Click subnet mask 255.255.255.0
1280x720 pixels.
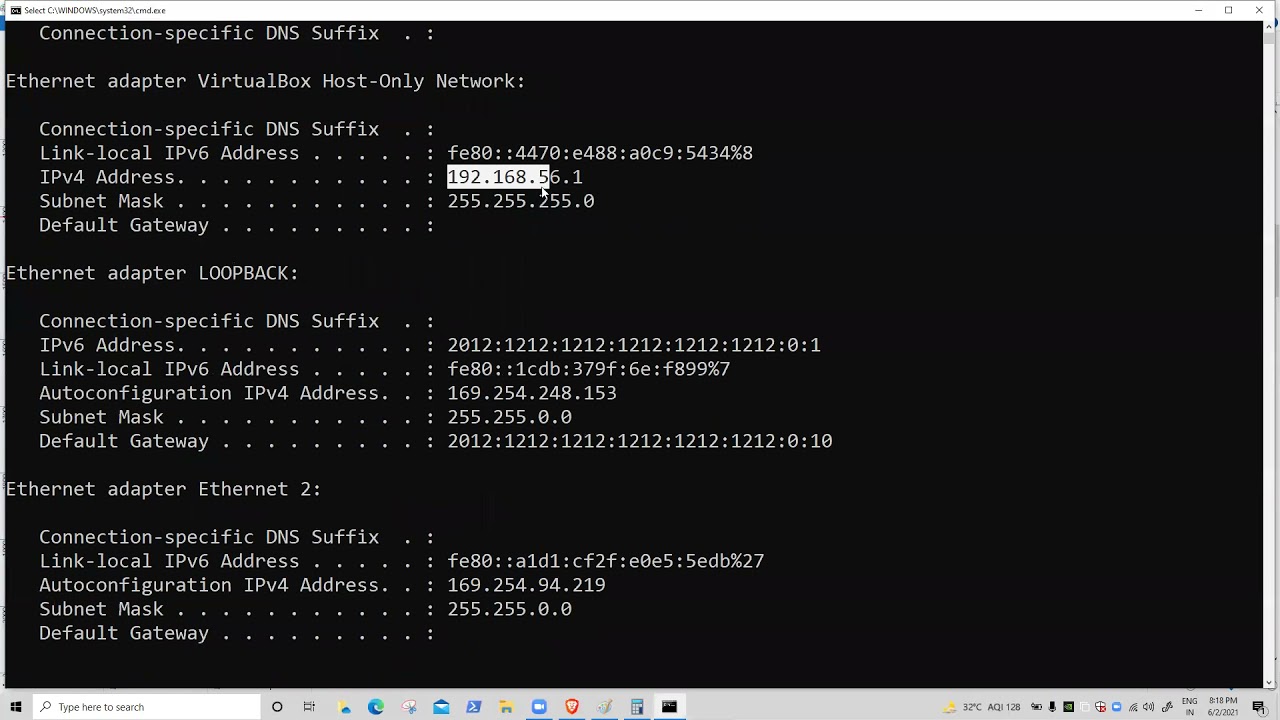click(520, 201)
